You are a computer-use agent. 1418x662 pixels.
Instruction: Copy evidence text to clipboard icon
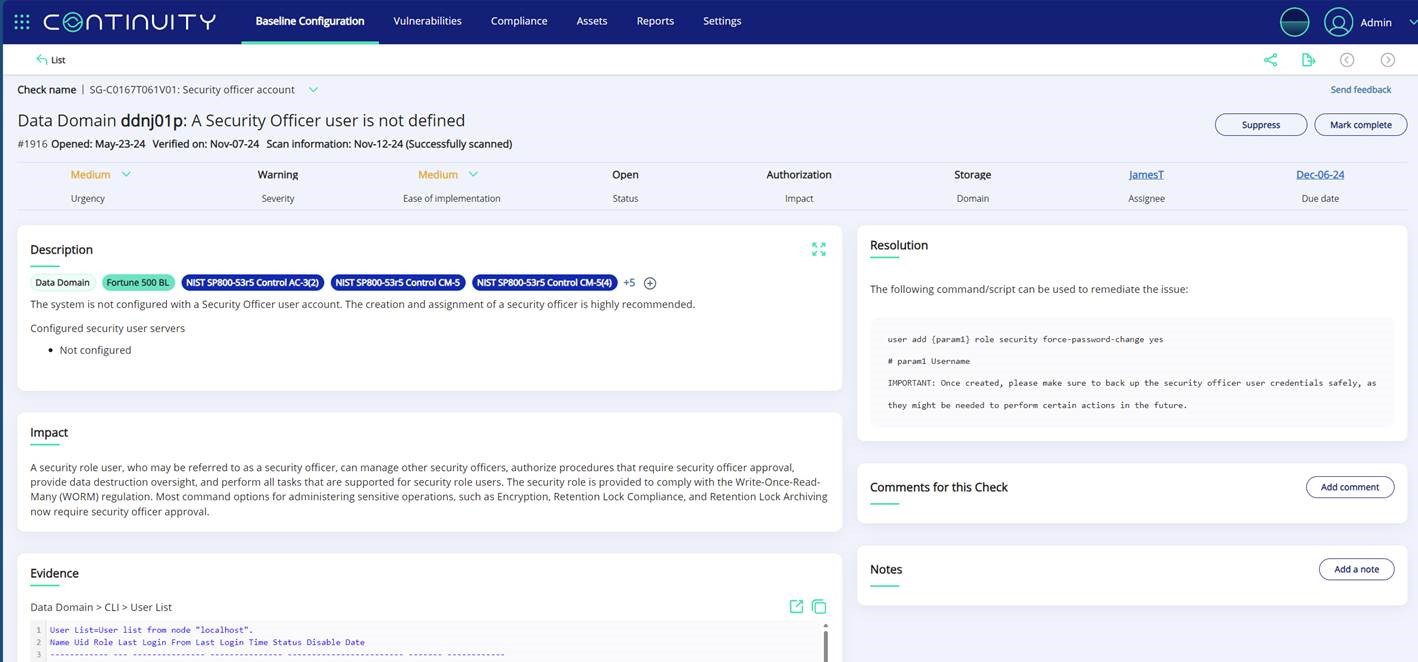(x=819, y=606)
